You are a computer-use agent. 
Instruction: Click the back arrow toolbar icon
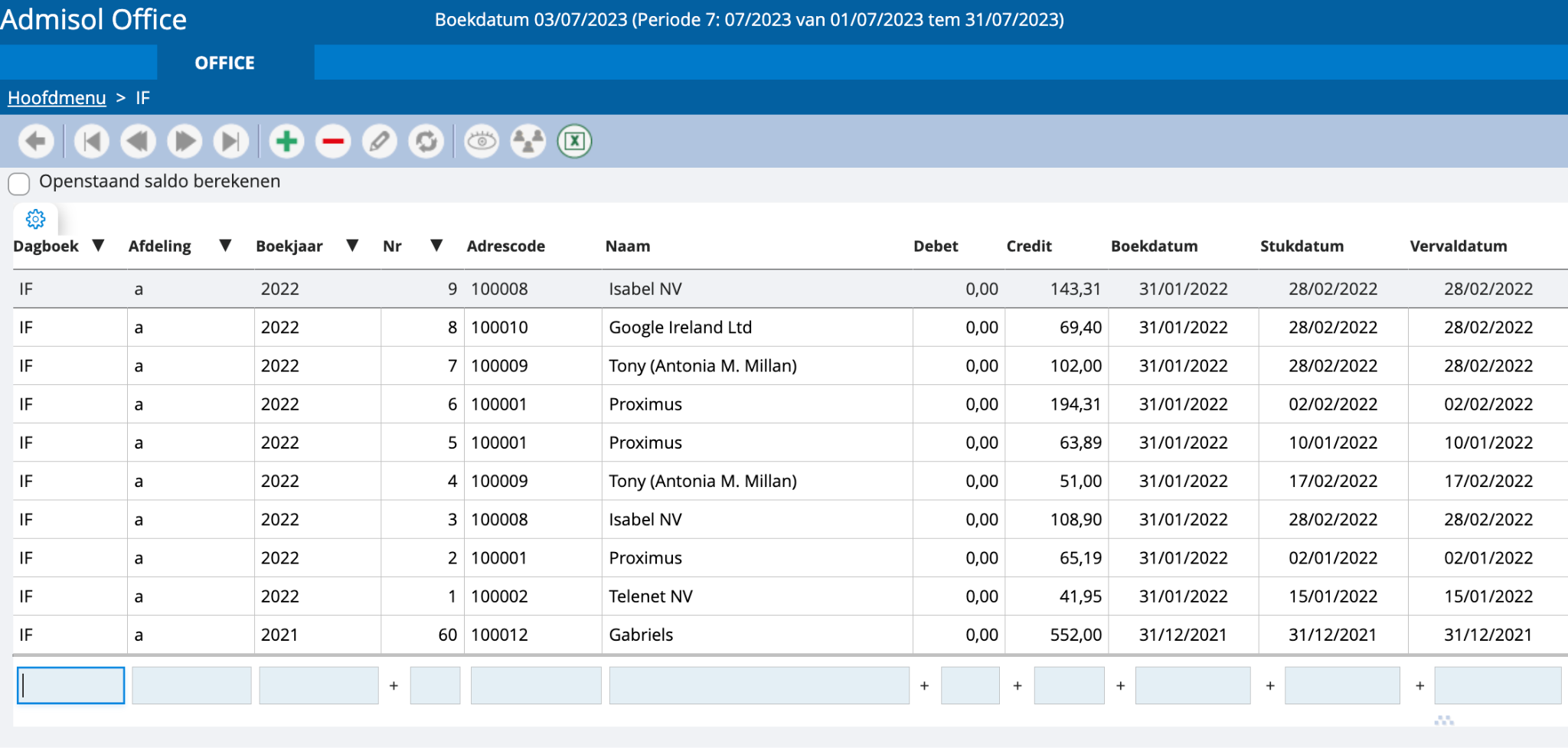[35, 142]
